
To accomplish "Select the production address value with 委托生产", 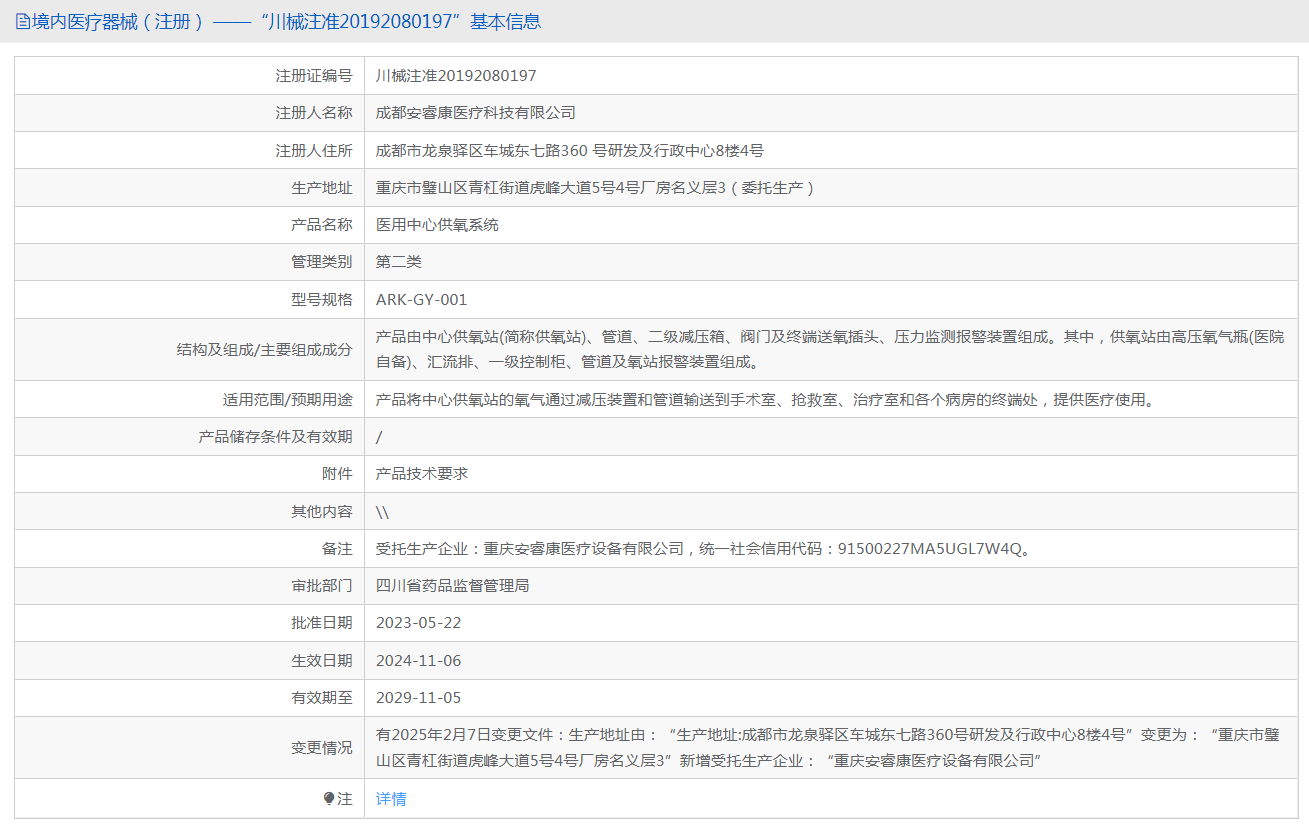I will pyautogui.click(x=596, y=188).
